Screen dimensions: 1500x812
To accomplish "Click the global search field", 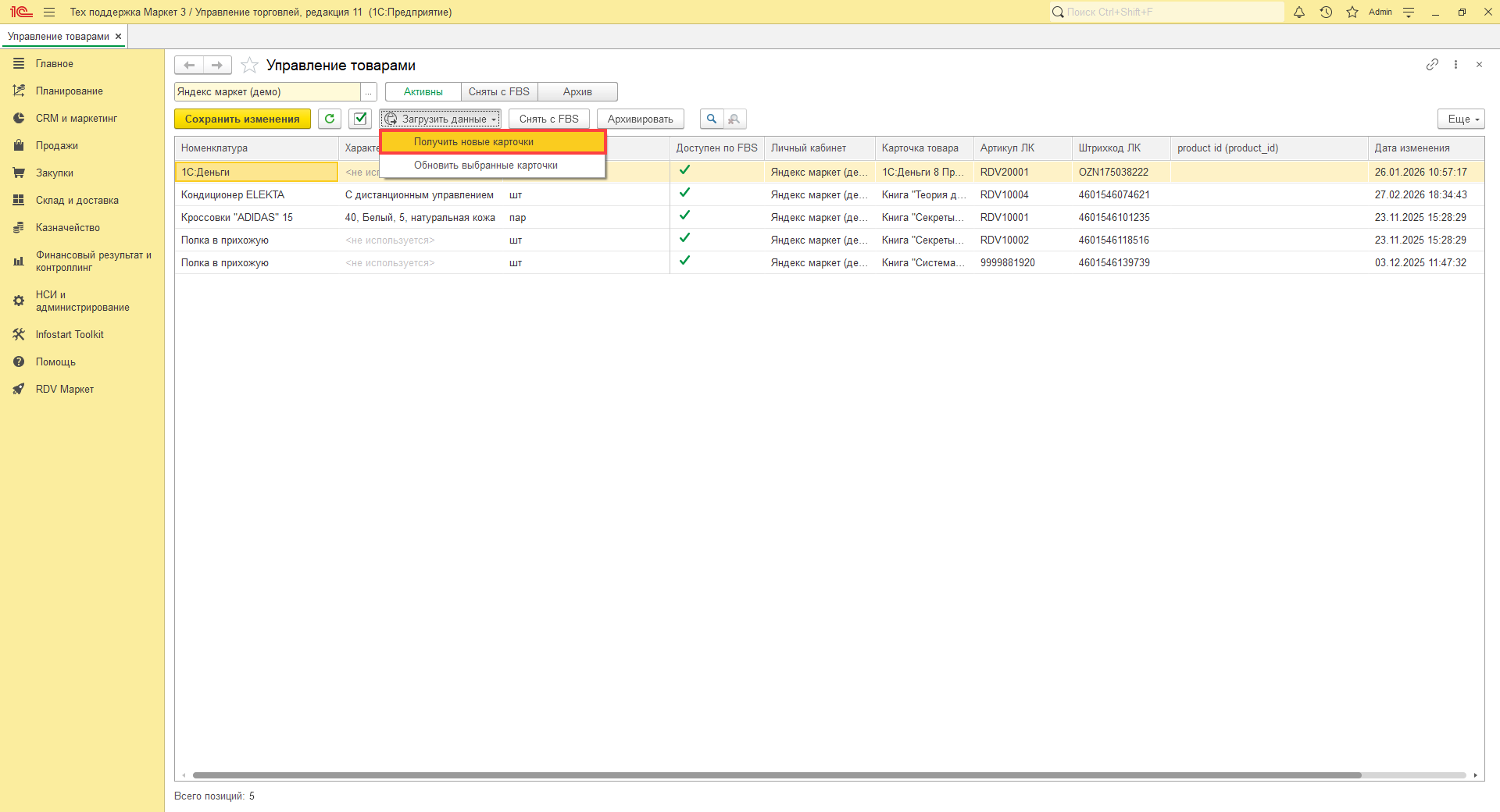I will pos(1168,12).
